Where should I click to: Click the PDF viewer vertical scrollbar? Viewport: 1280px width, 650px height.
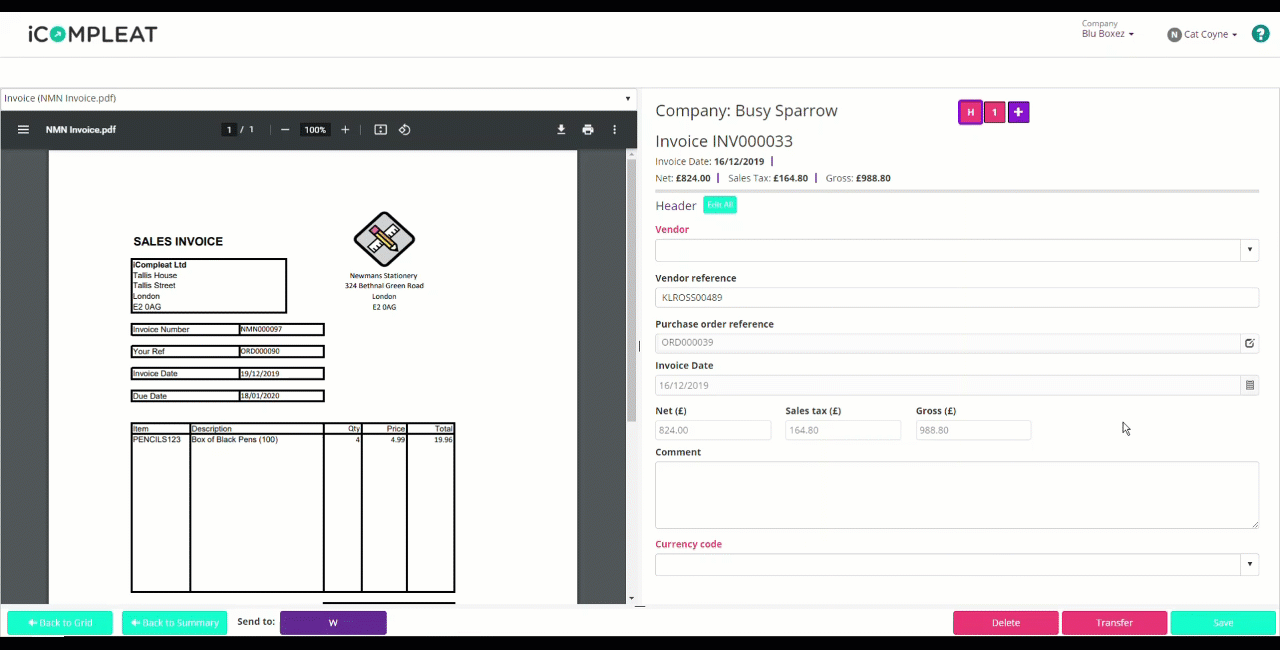(631, 290)
